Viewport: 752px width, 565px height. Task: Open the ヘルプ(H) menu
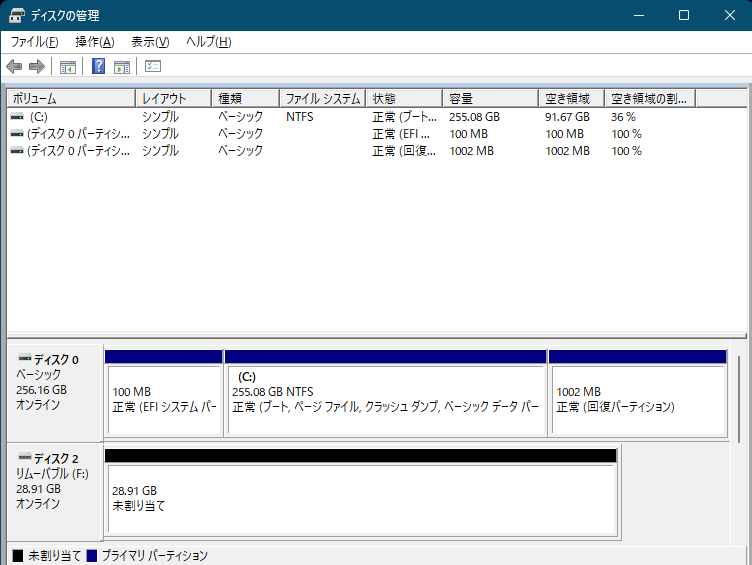click(209, 42)
